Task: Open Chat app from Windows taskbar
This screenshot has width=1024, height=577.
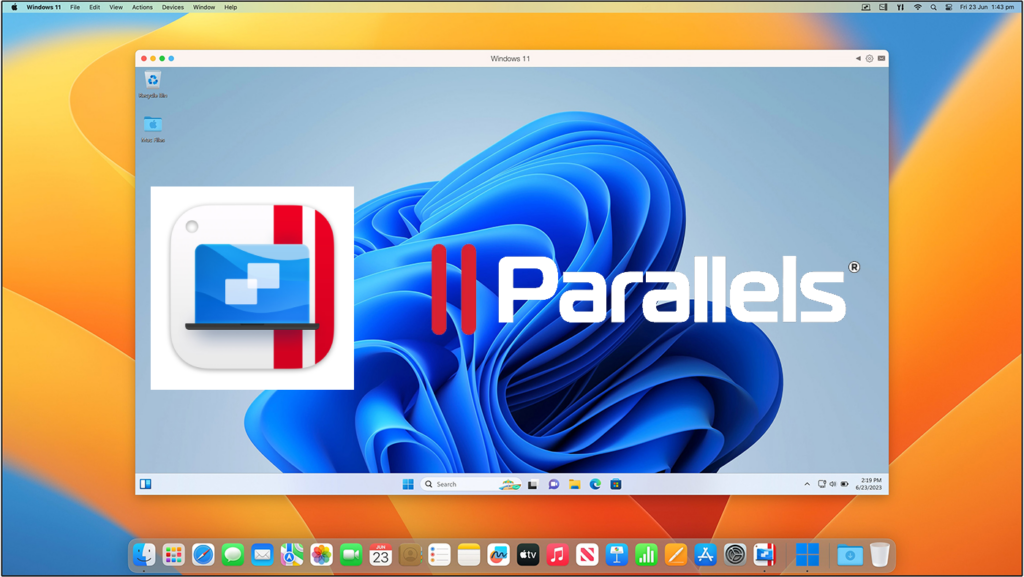Action: coord(553,484)
